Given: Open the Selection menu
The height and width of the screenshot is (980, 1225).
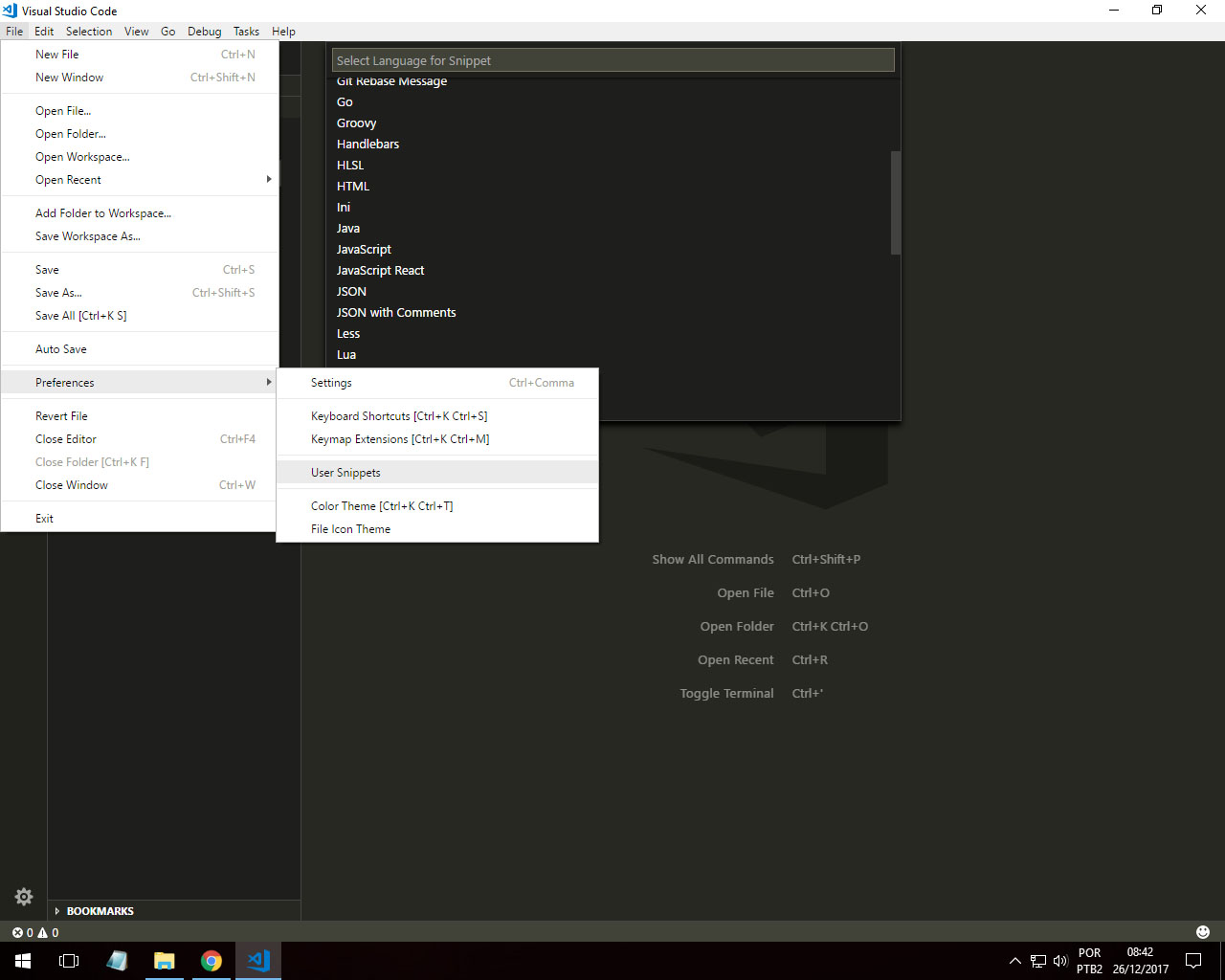Looking at the screenshot, I should point(89,31).
